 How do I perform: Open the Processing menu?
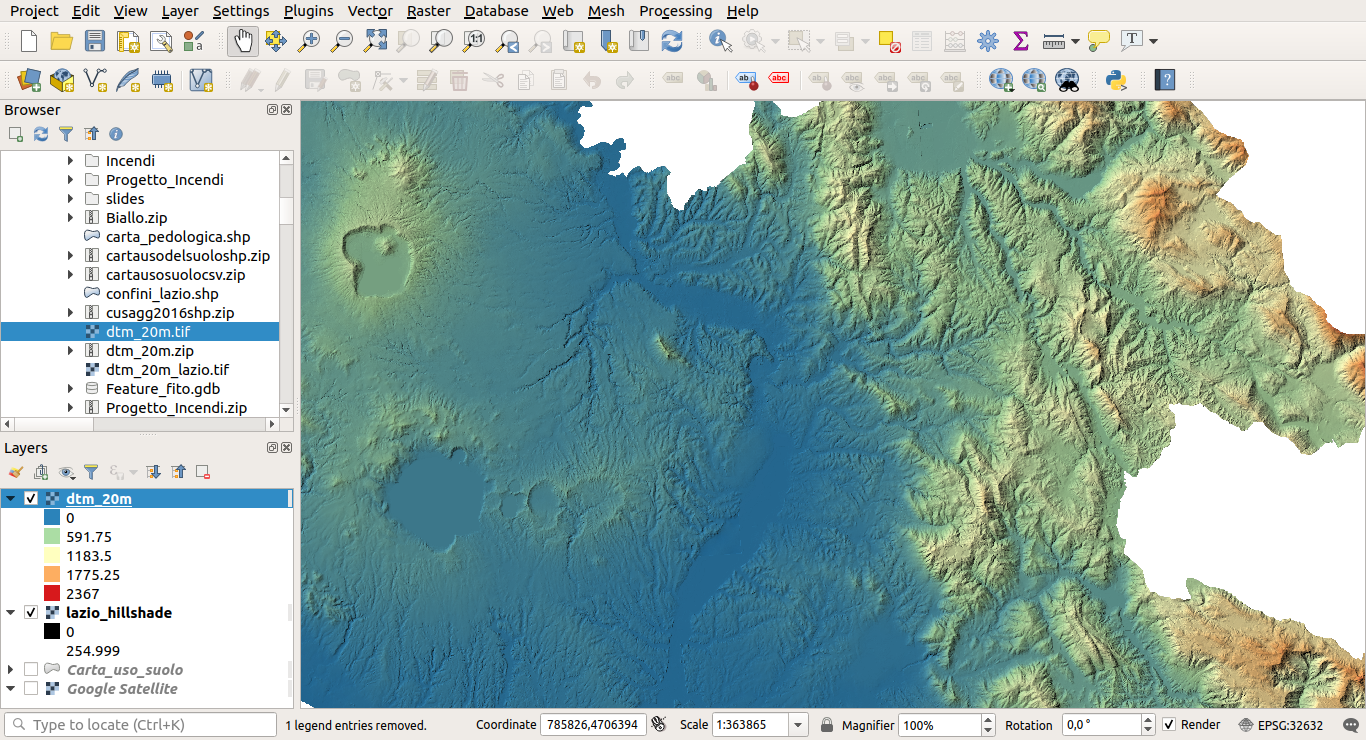point(675,11)
